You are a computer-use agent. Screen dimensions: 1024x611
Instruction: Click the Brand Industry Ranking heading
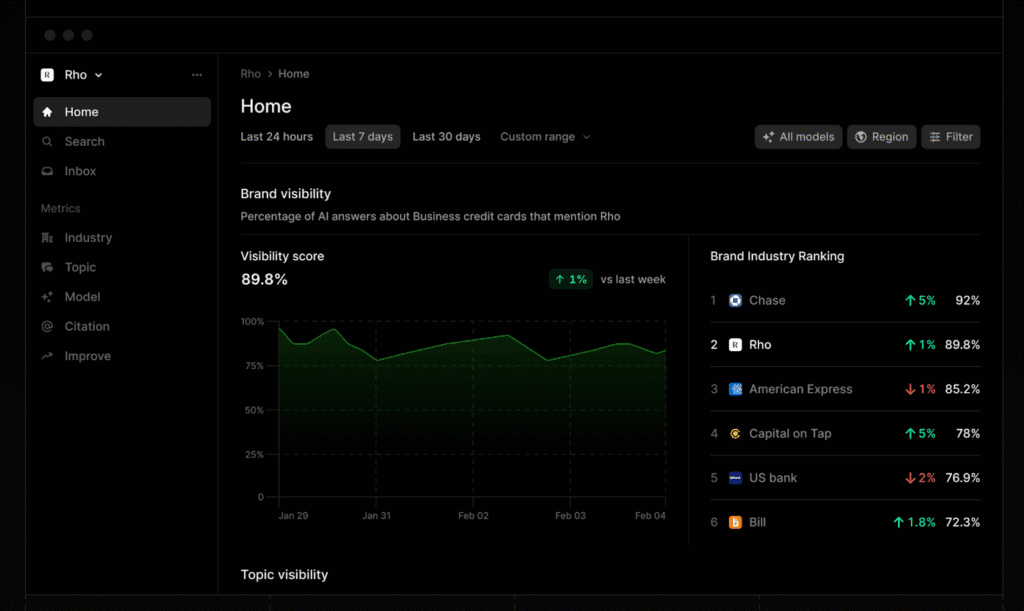777,257
